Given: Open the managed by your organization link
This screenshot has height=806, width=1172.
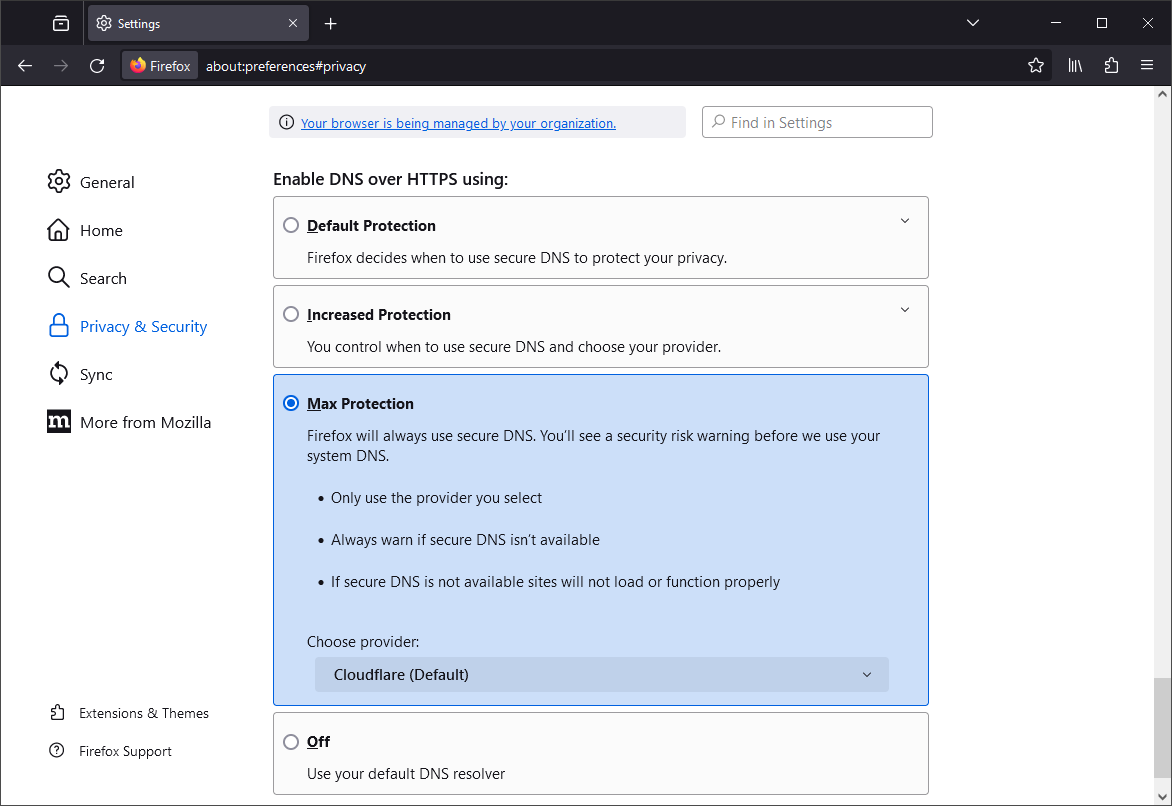Looking at the screenshot, I should pos(458,123).
